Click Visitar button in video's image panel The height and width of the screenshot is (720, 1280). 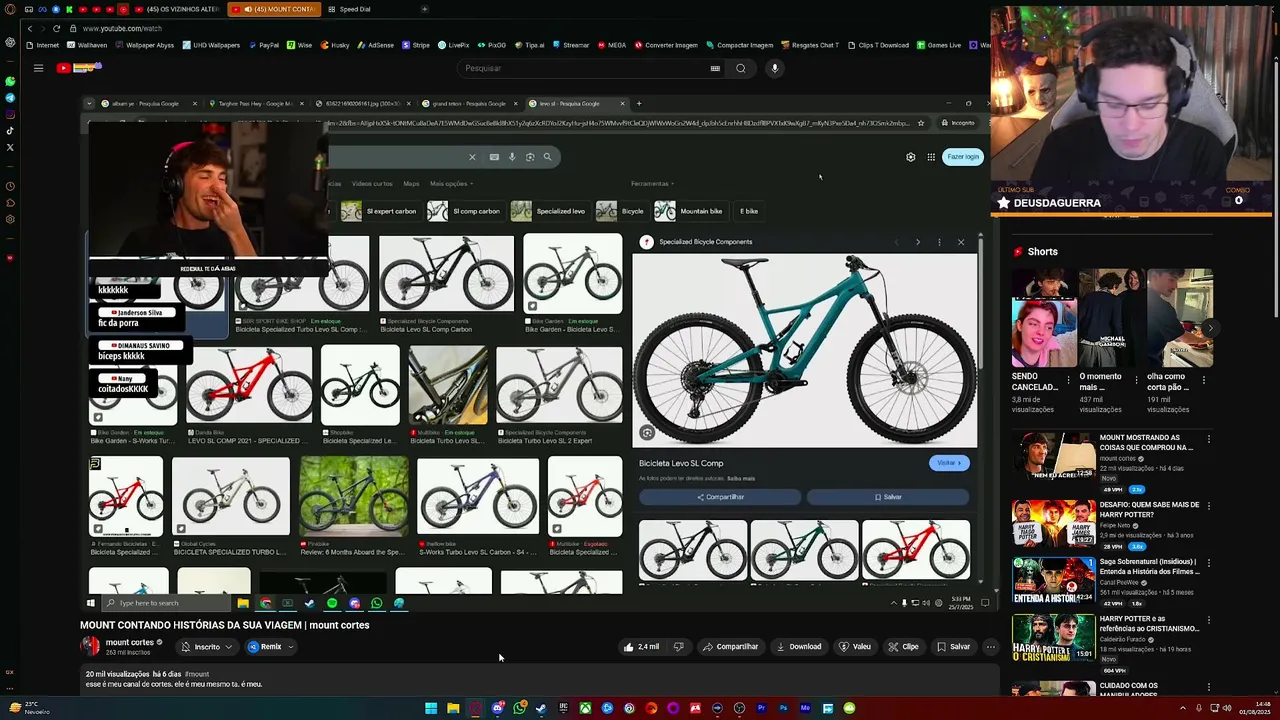[x=949, y=463]
